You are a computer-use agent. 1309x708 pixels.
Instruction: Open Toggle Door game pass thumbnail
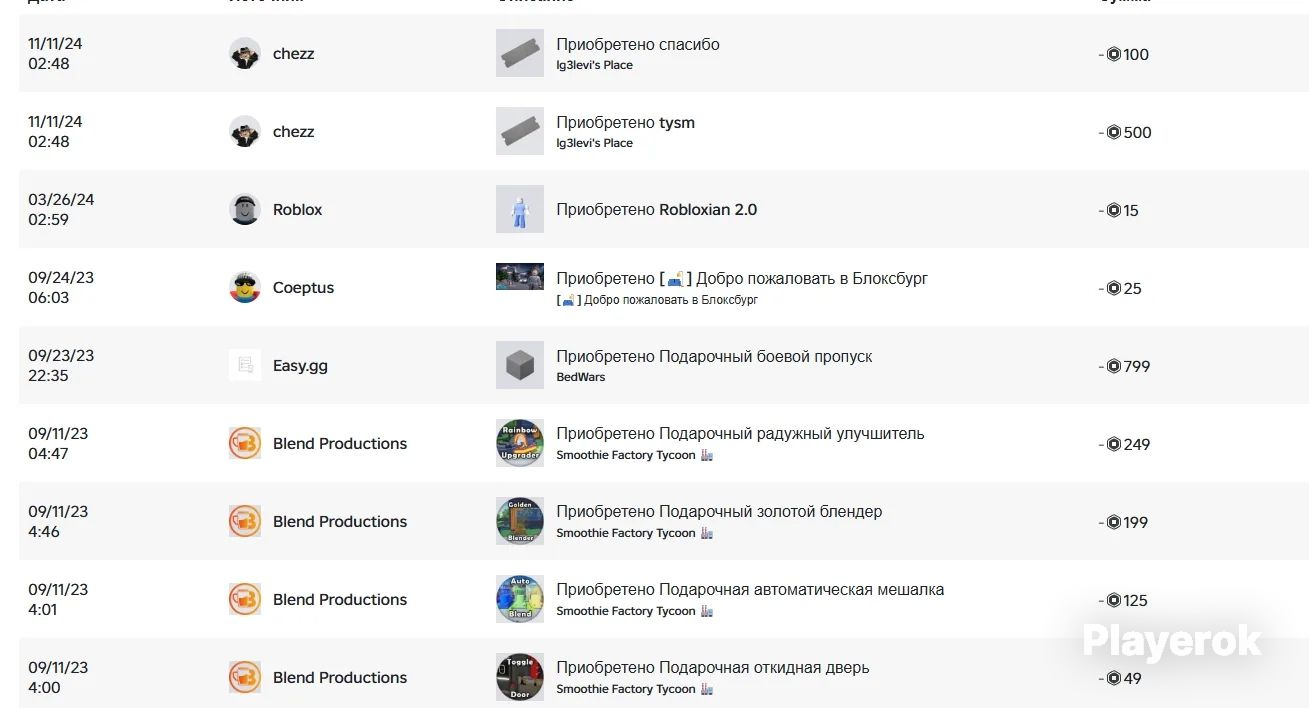tap(520, 678)
